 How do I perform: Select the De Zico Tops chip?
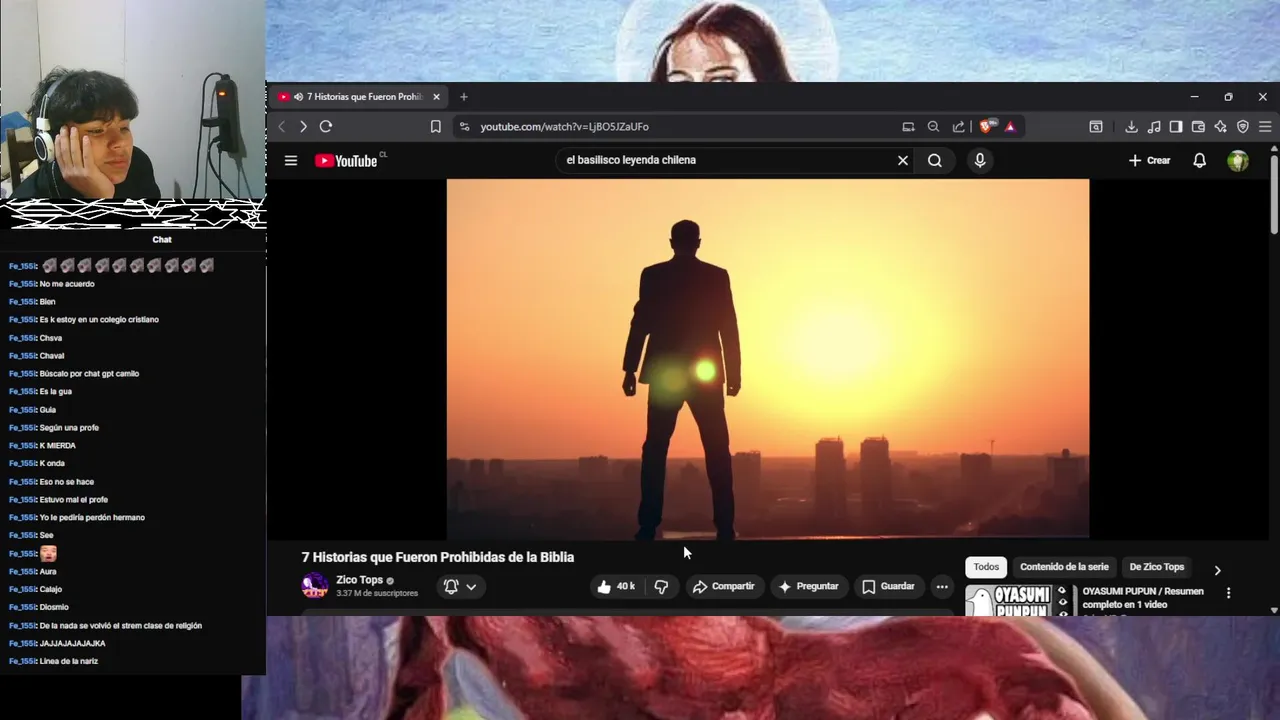click(x=1156, y=567)
